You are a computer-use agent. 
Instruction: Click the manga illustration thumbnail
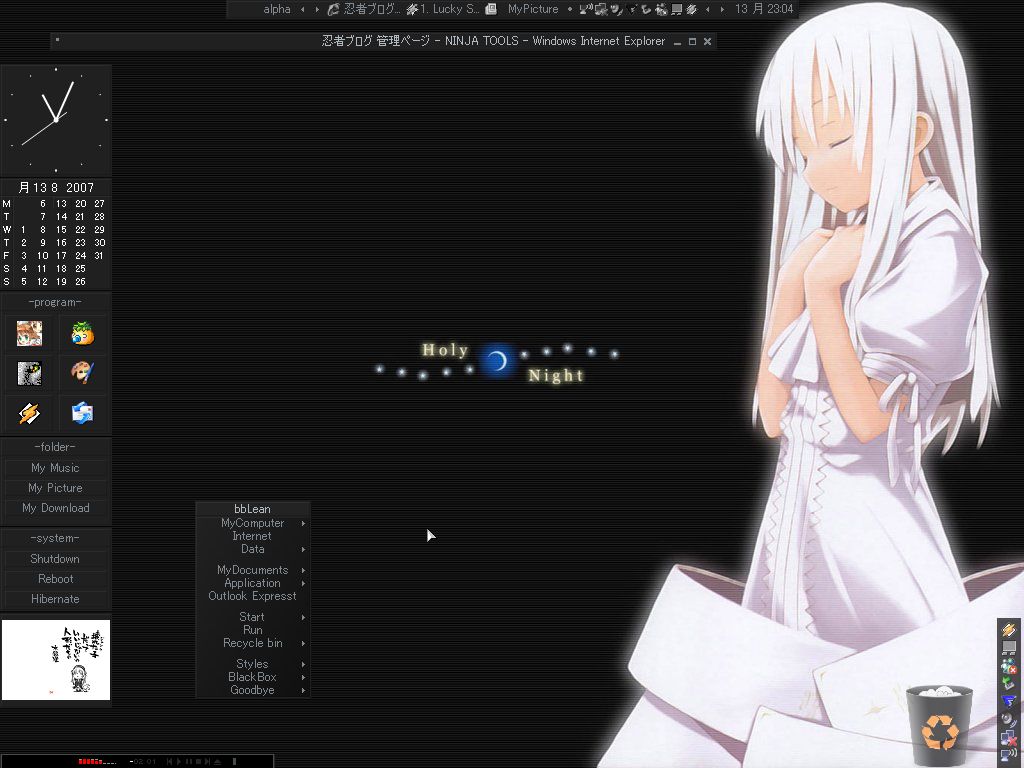[x=56, y=660]
